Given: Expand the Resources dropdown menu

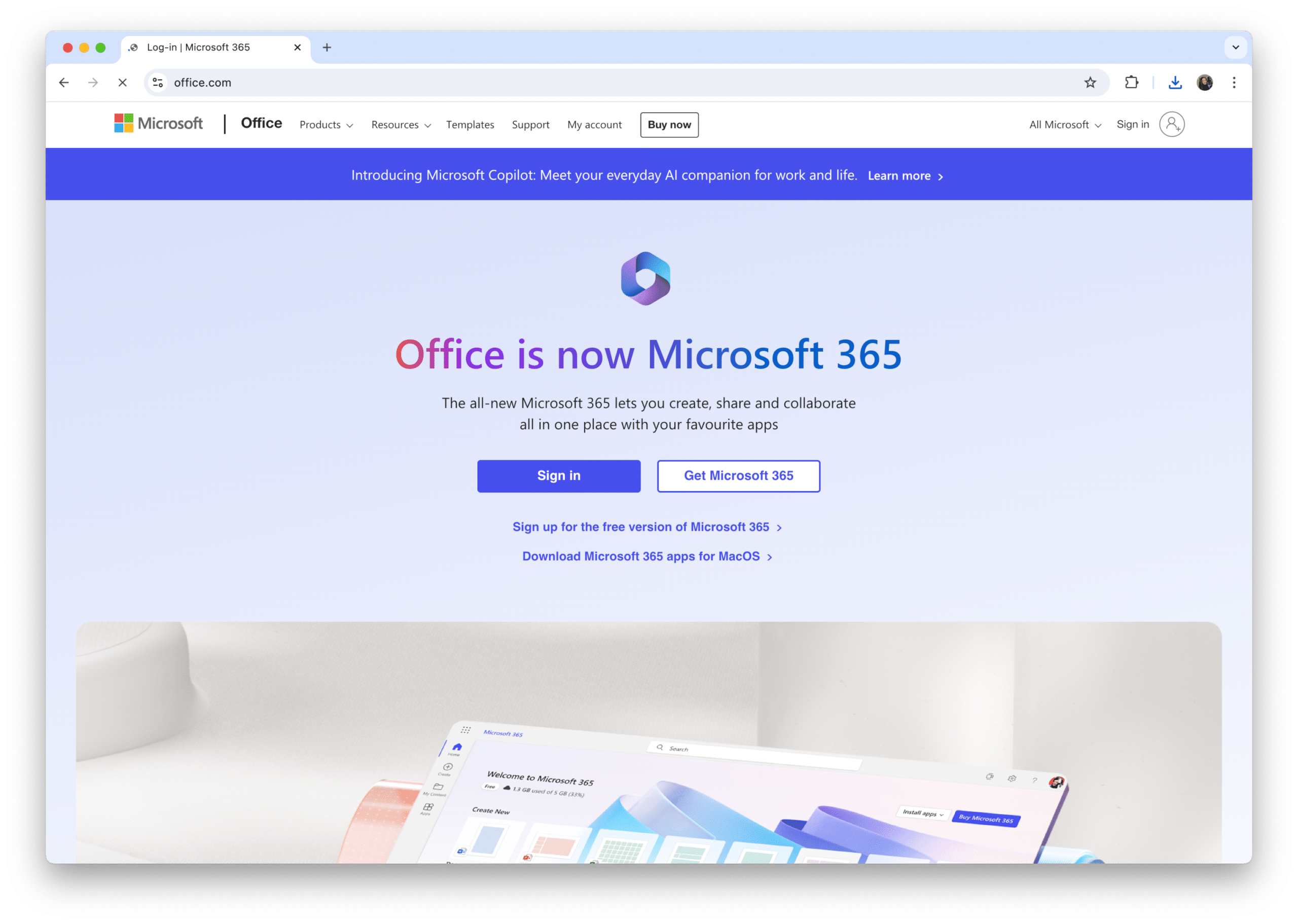Looking at the screenshot, I should (400, 124).
